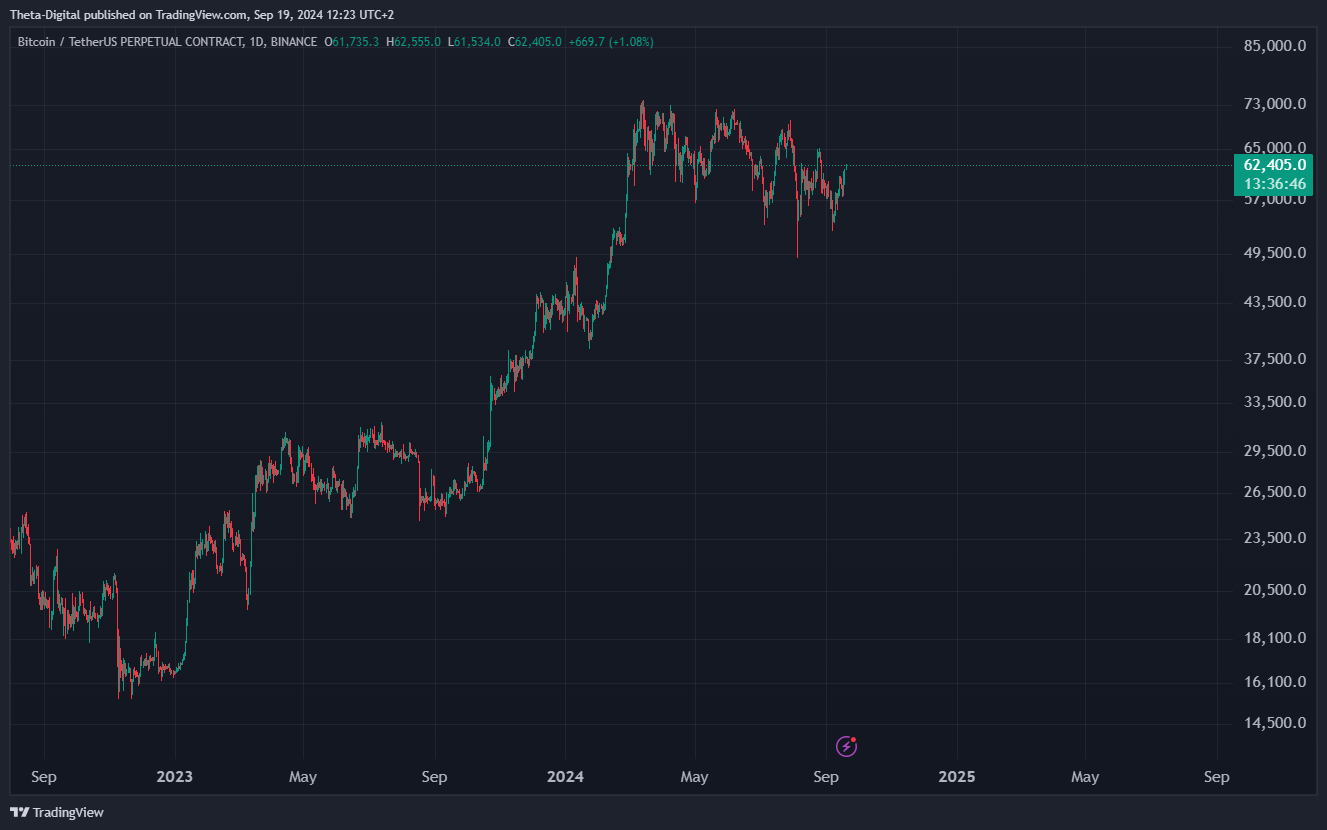Screen dimensions: 1327x830
Task: Click the 49,500.0 price axis label
Action: coord(1274,252)
